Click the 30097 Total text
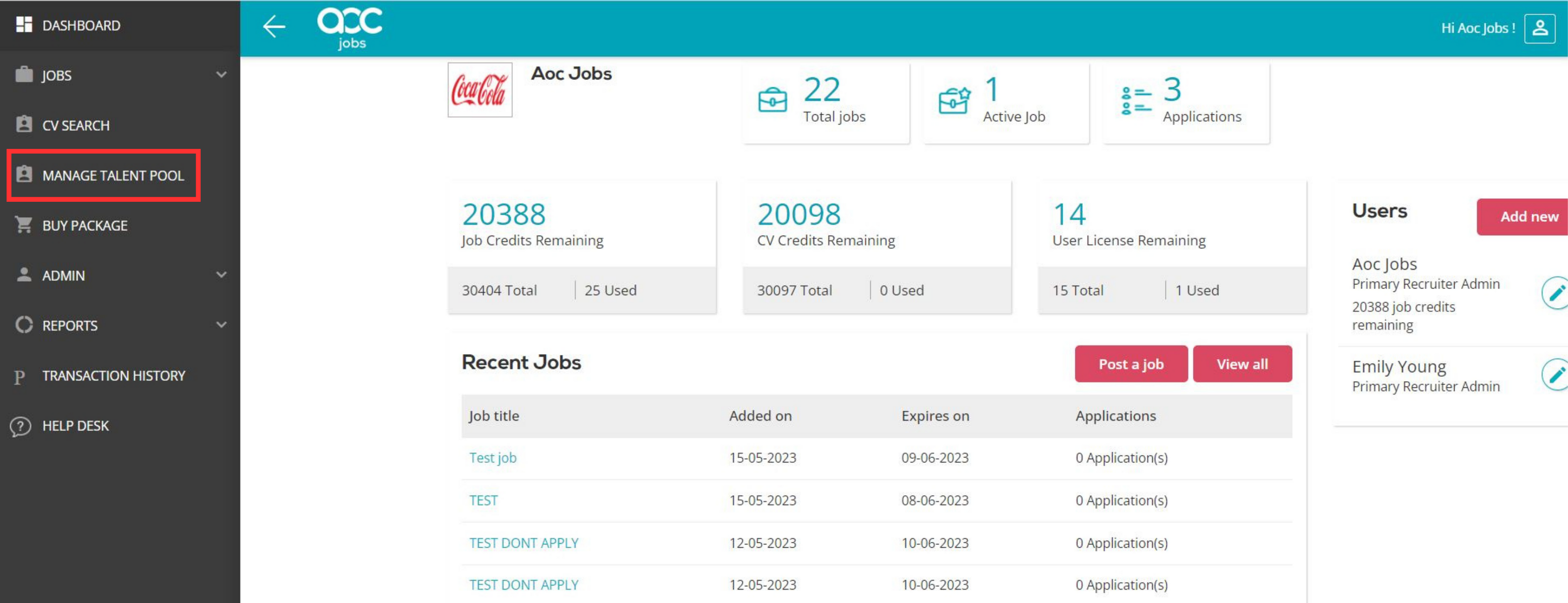 coord(794,290)
